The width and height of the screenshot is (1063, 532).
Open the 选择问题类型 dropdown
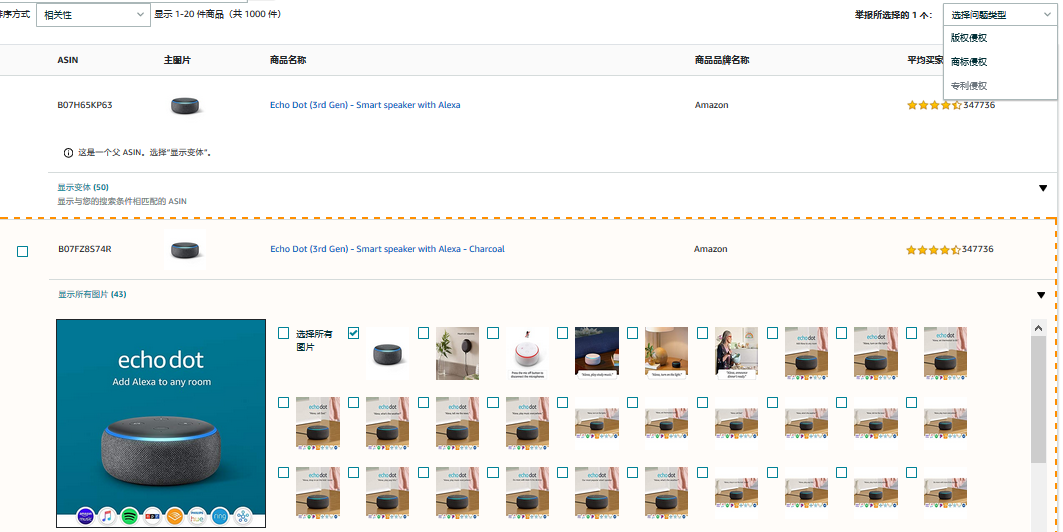coord(1000,15)
